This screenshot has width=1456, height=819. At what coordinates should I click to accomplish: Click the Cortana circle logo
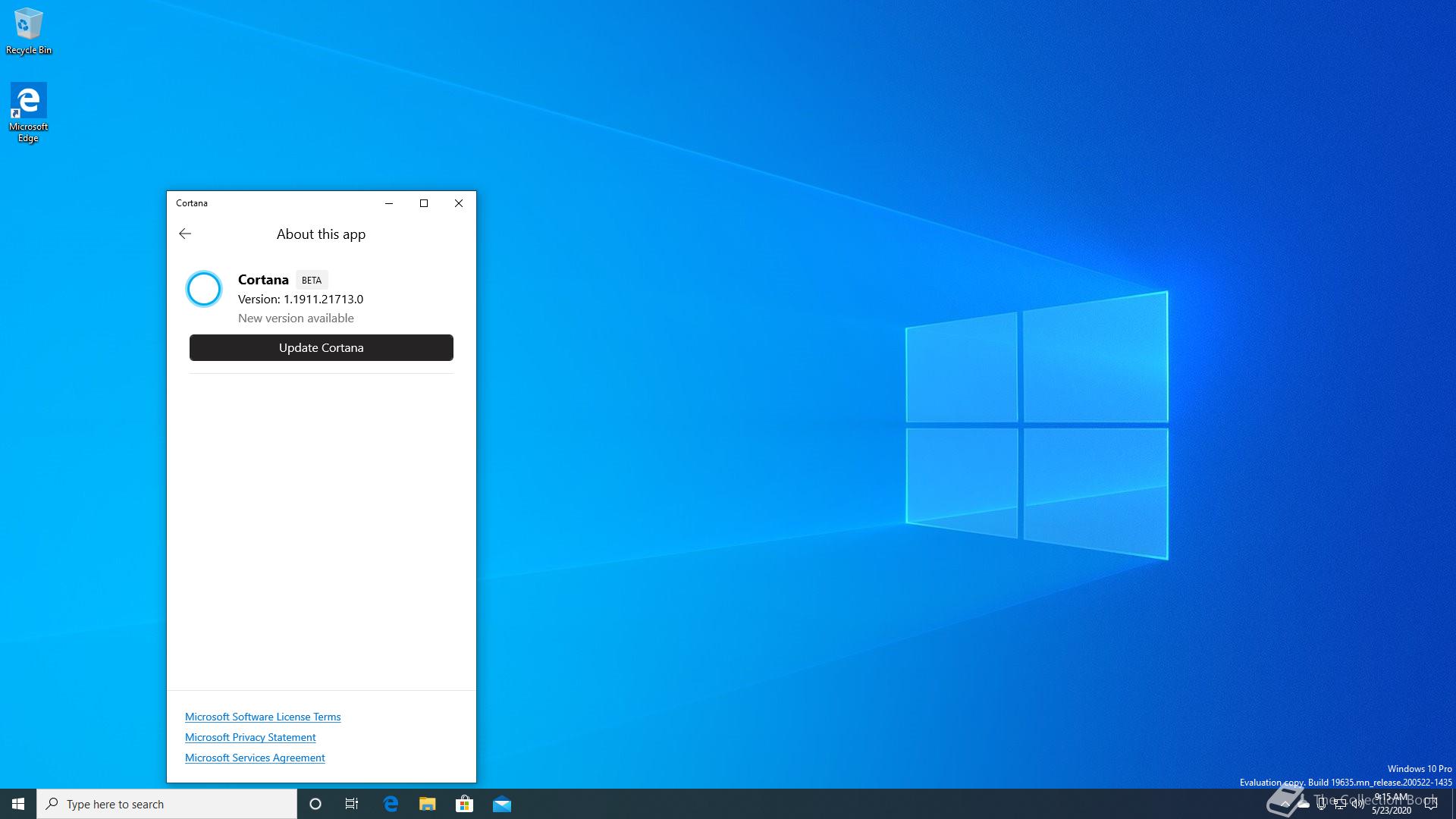pyautogui.click(x=204, y=289)
